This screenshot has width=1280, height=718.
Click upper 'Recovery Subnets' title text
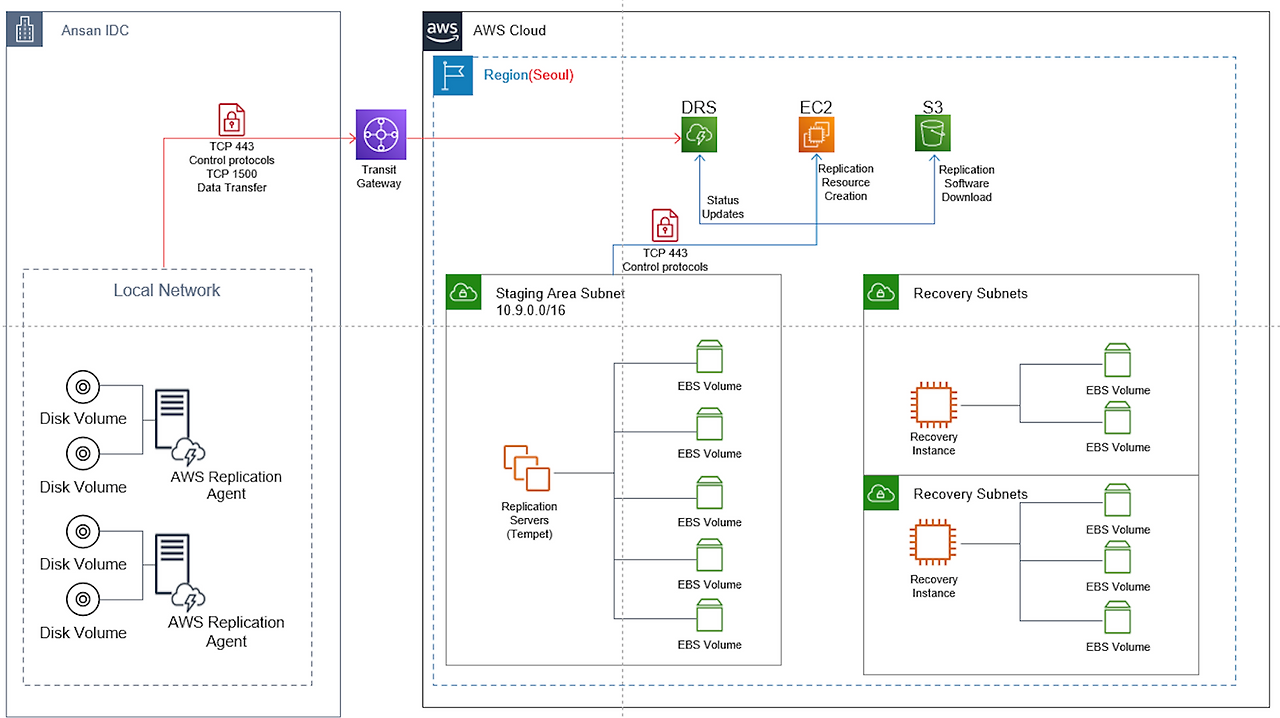(970, 293)
